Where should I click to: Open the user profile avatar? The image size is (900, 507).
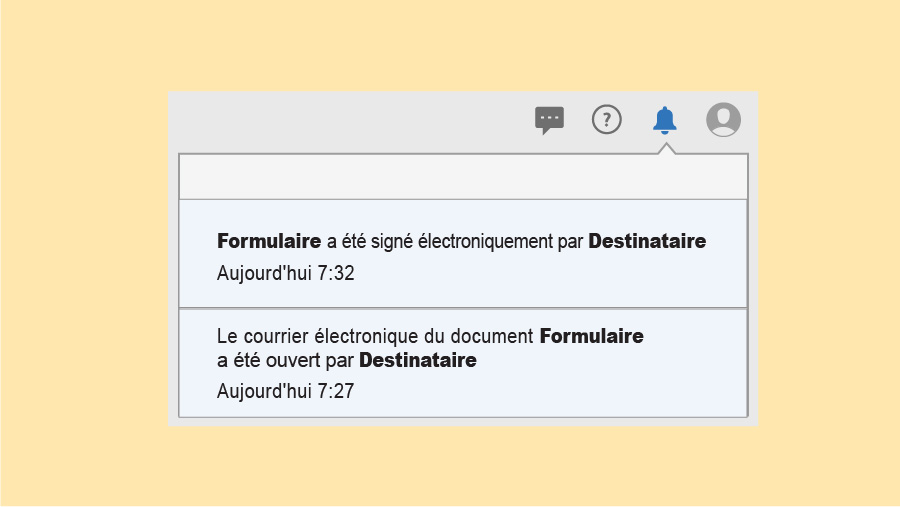point(723,120)
